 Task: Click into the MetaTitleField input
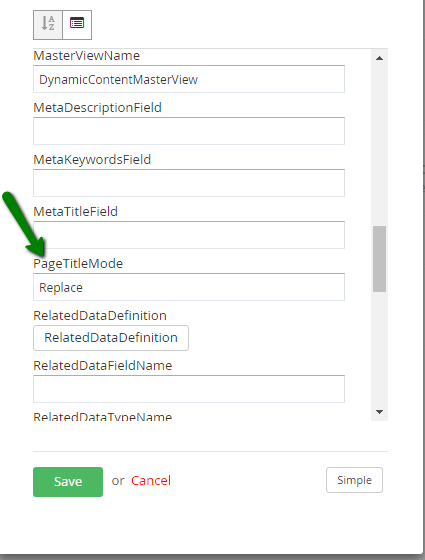189,235
